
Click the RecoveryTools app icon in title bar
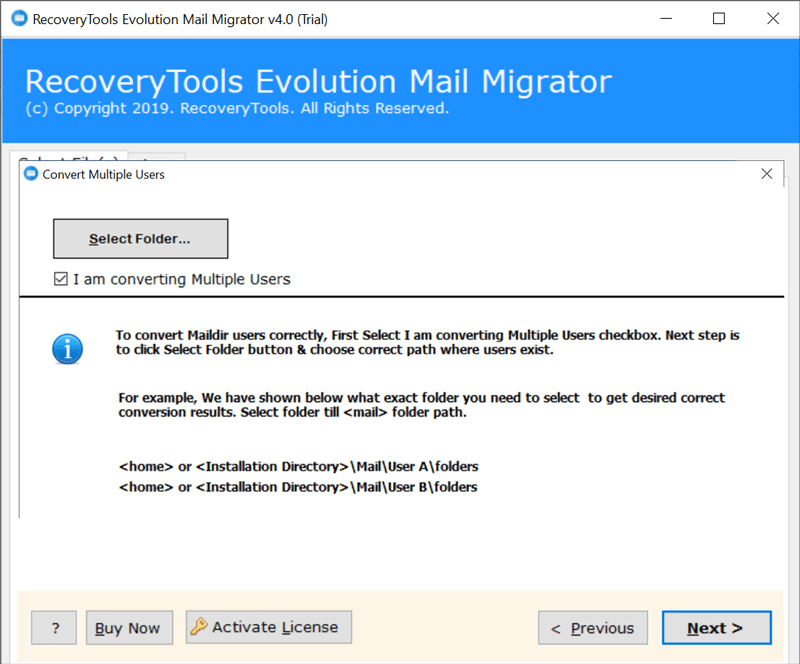point(19,19)
